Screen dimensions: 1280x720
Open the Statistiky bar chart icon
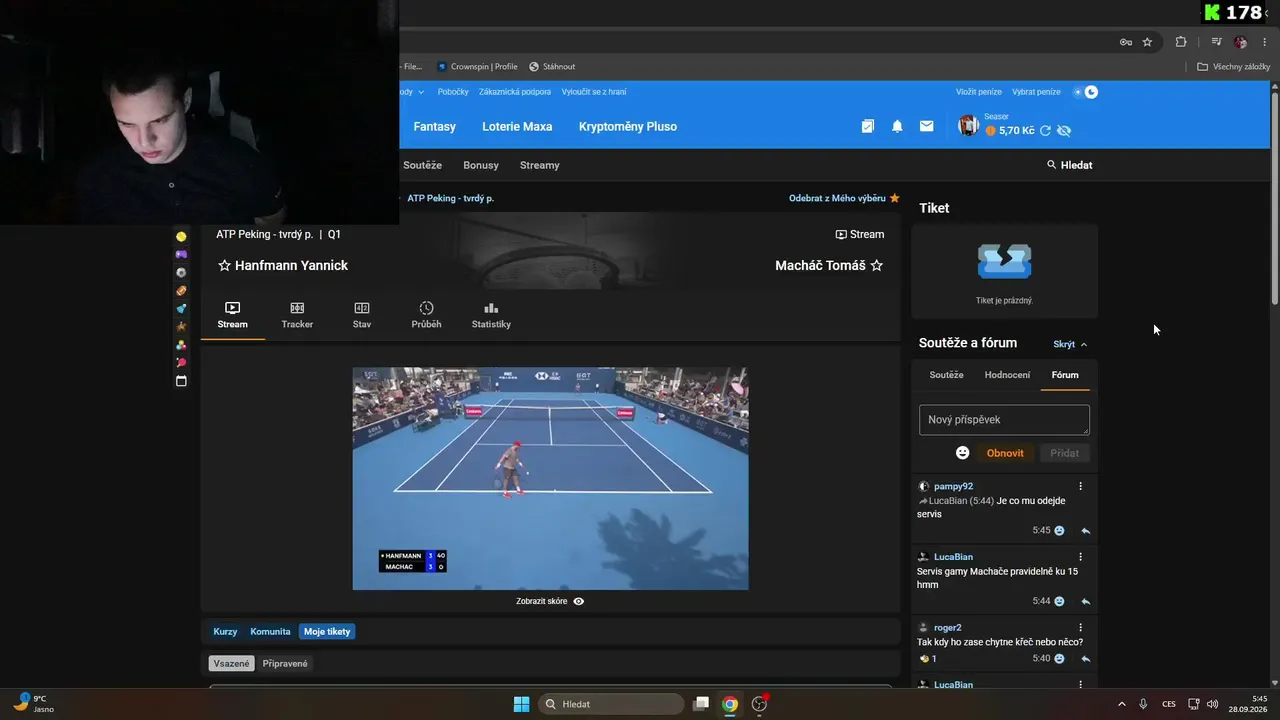[491, 308]
